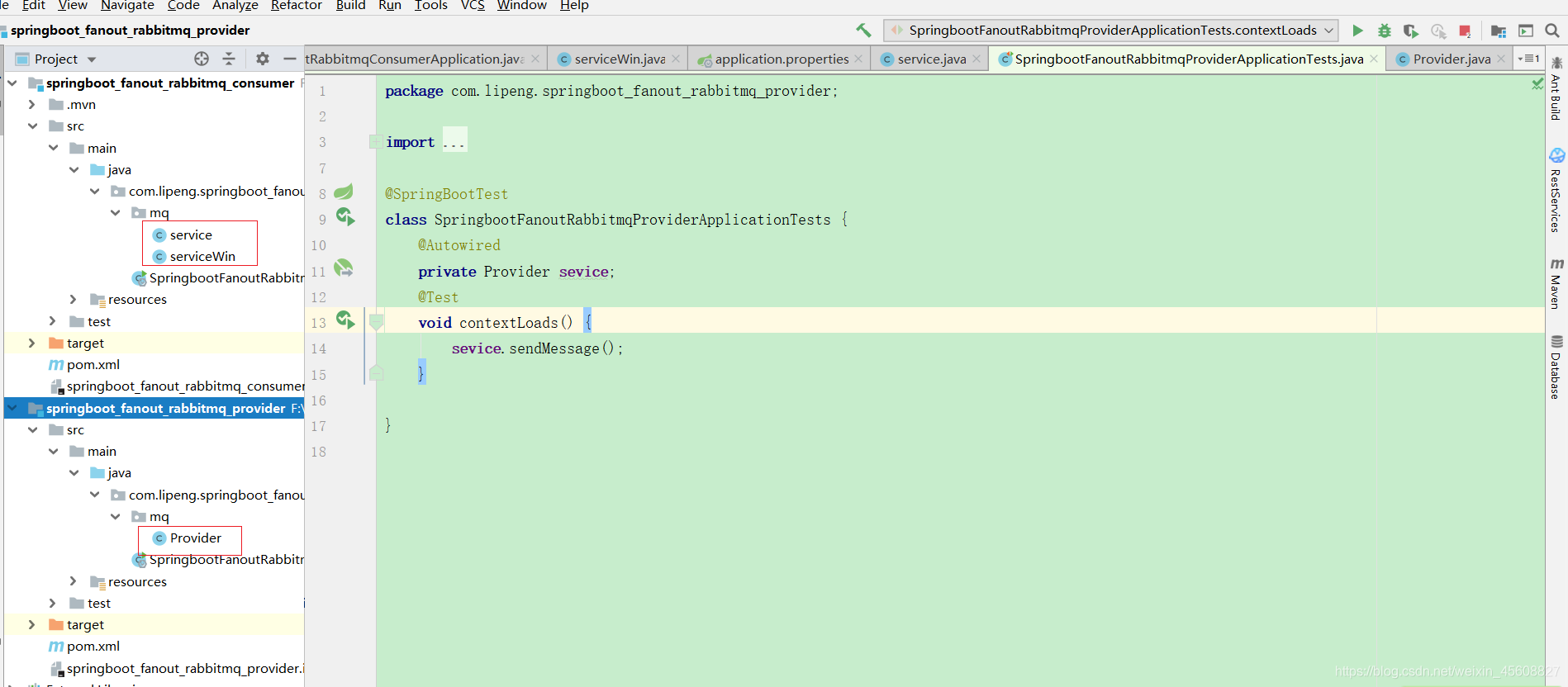Open Project Structure dialog icon
The image size is (1568, 687).
pos(1499,31)
